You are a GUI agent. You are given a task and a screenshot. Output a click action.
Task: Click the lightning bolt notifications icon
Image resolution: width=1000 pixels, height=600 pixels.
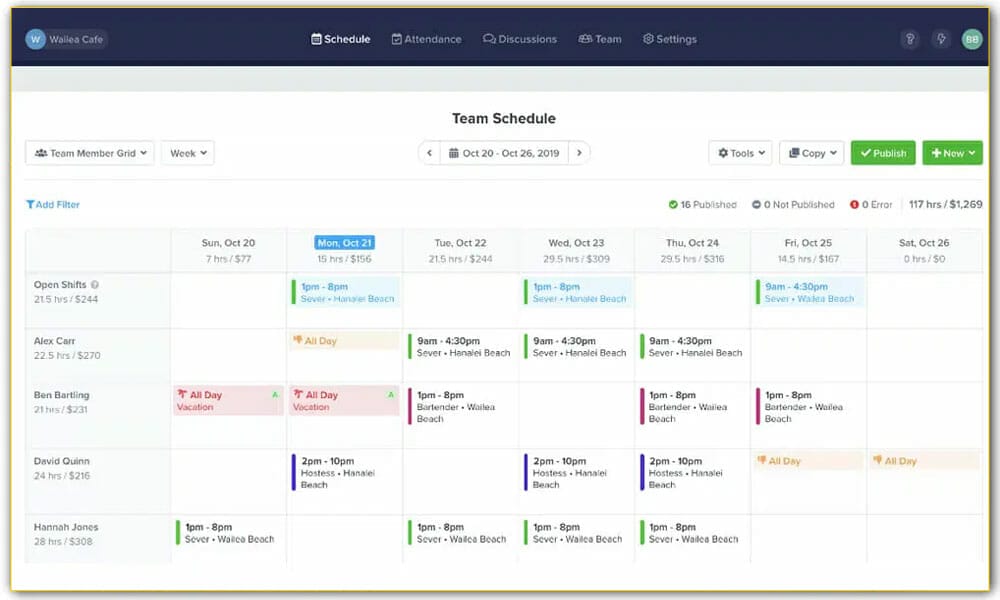[x=941, y=38]
